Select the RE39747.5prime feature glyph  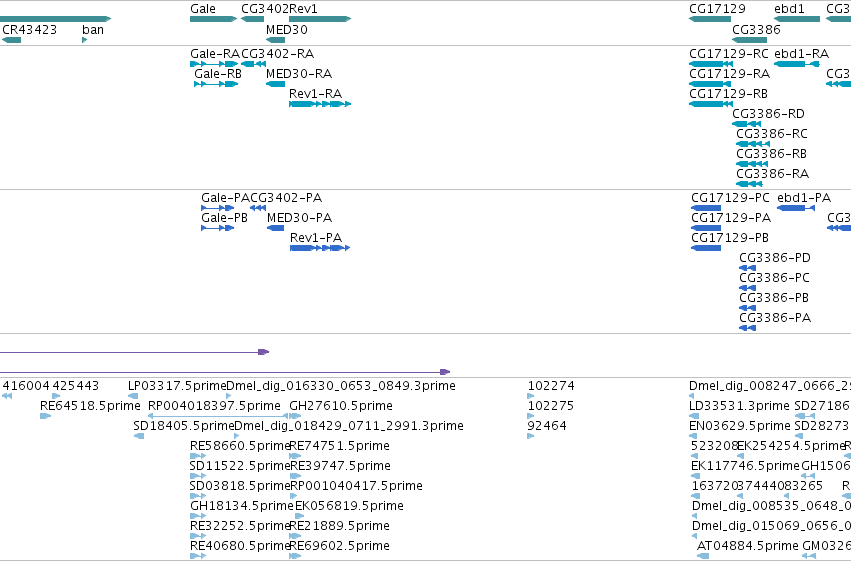[295, 477]
